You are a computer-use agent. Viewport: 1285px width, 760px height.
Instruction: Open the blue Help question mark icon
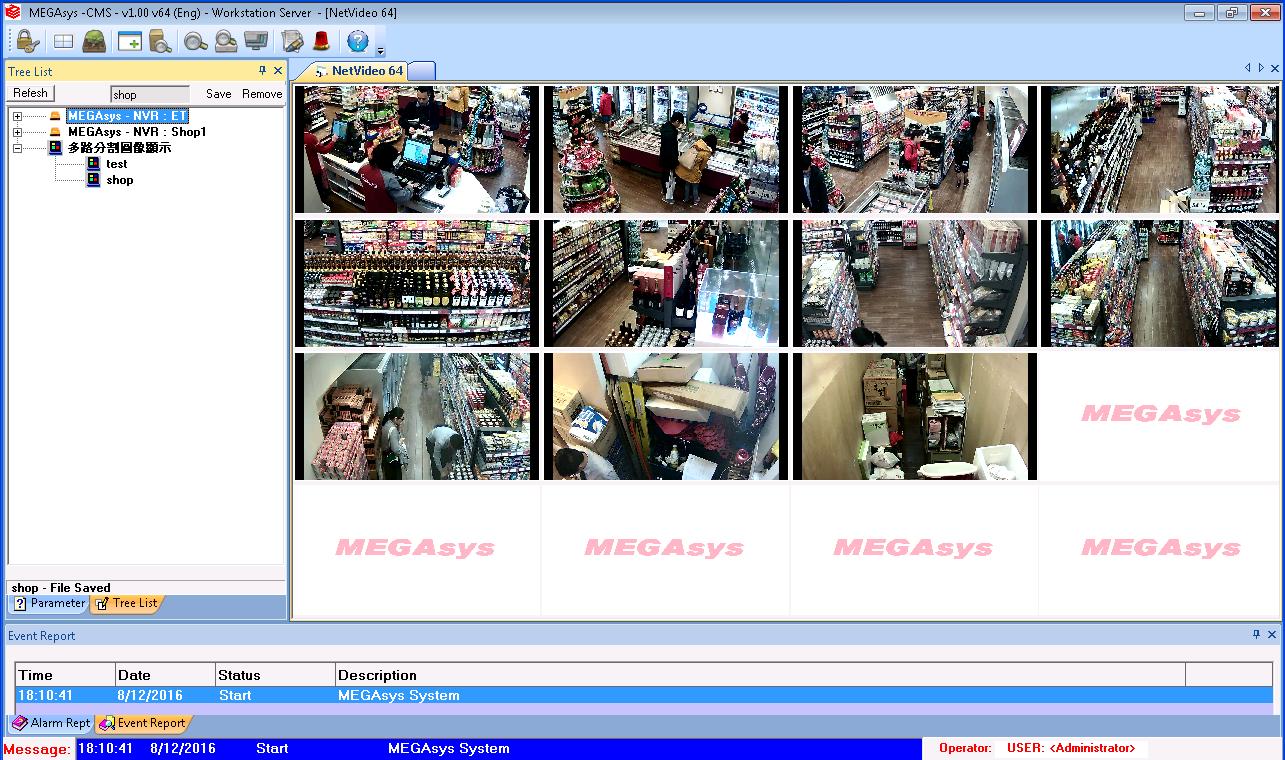(x=357, y=41)
